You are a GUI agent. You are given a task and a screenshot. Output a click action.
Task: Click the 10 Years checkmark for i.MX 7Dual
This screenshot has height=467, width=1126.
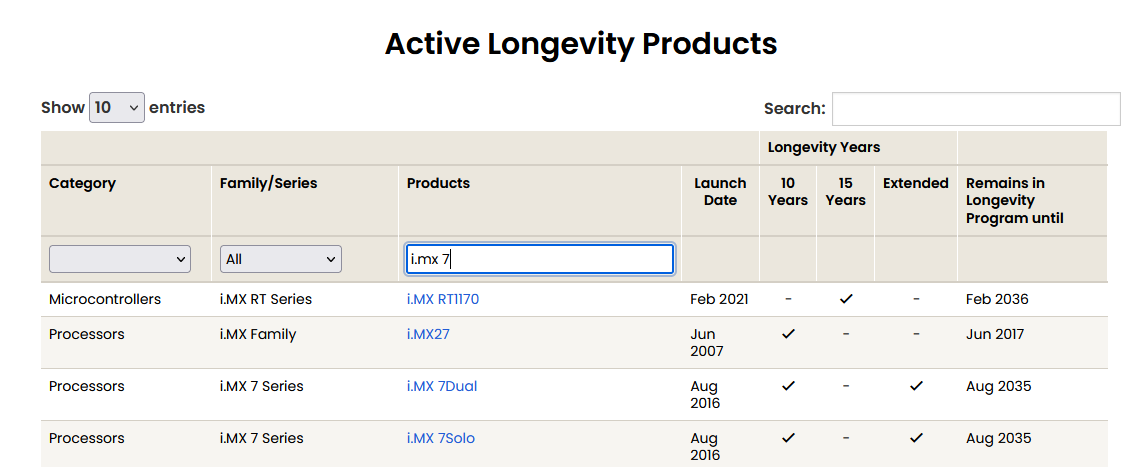click(788, 387)
